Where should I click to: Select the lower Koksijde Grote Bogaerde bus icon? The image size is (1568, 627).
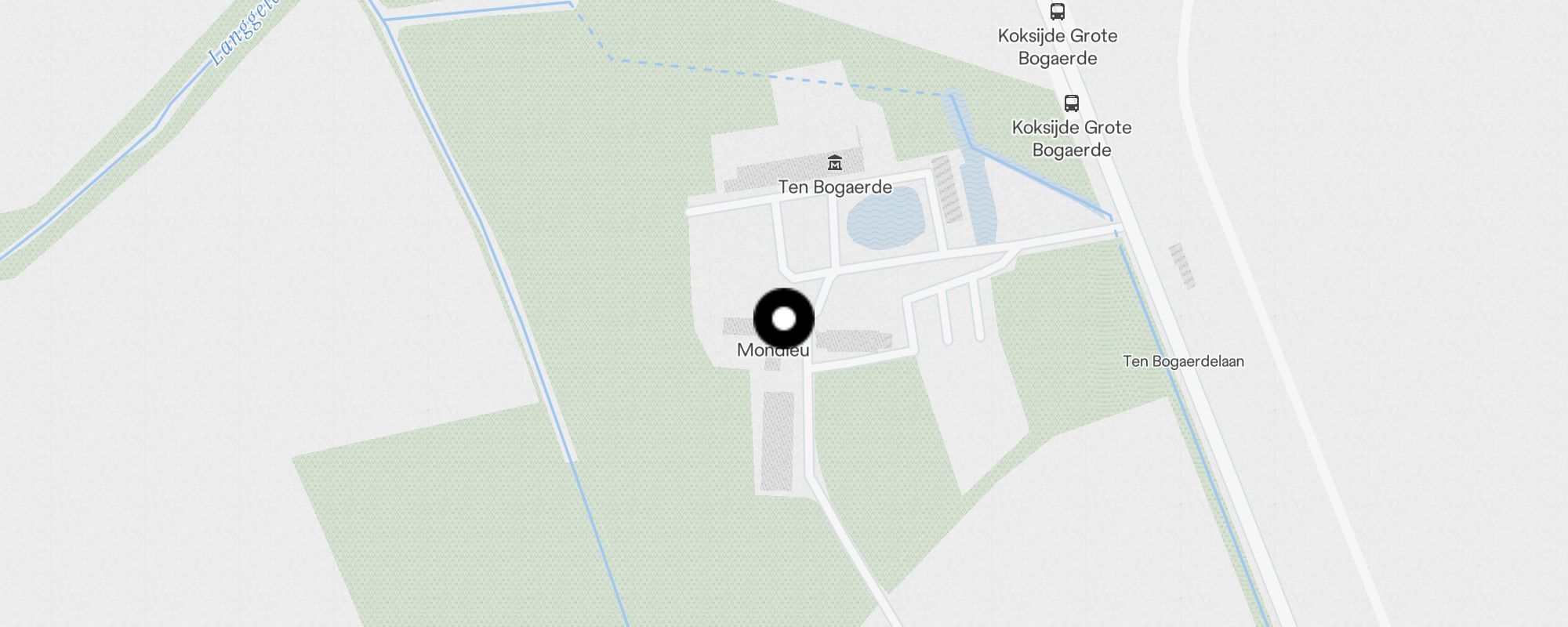coord(1071,103)
